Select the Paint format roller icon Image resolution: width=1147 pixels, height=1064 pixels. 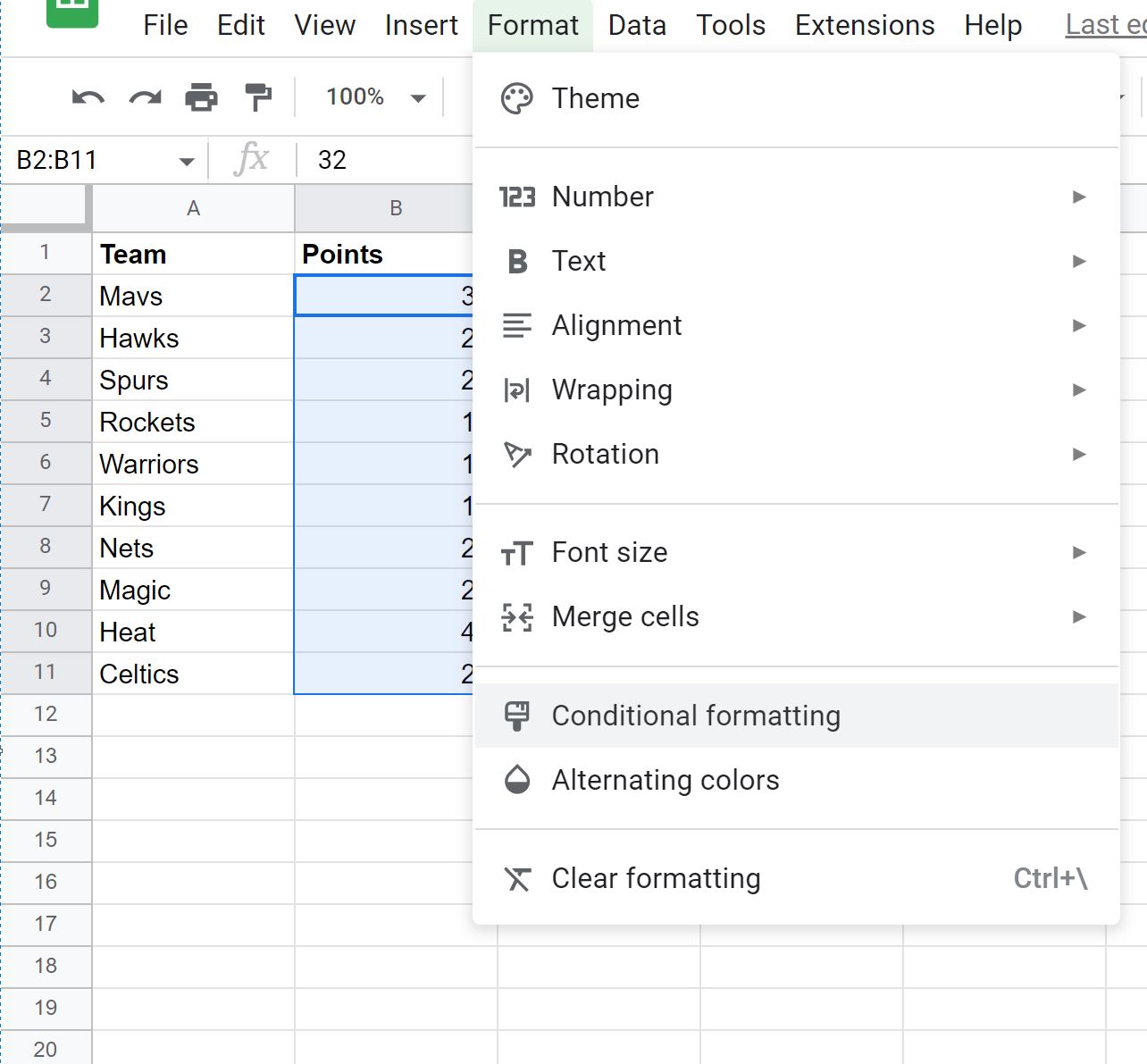(x=258, y=96)
